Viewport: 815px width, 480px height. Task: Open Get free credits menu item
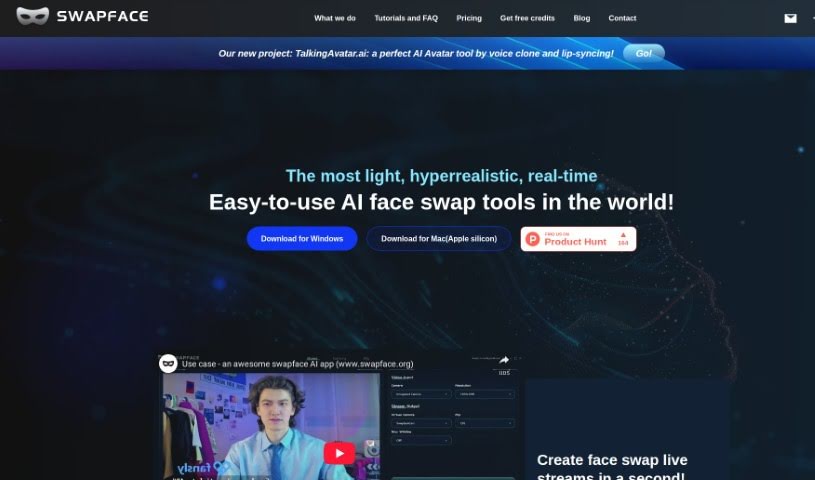coord(527,18)
